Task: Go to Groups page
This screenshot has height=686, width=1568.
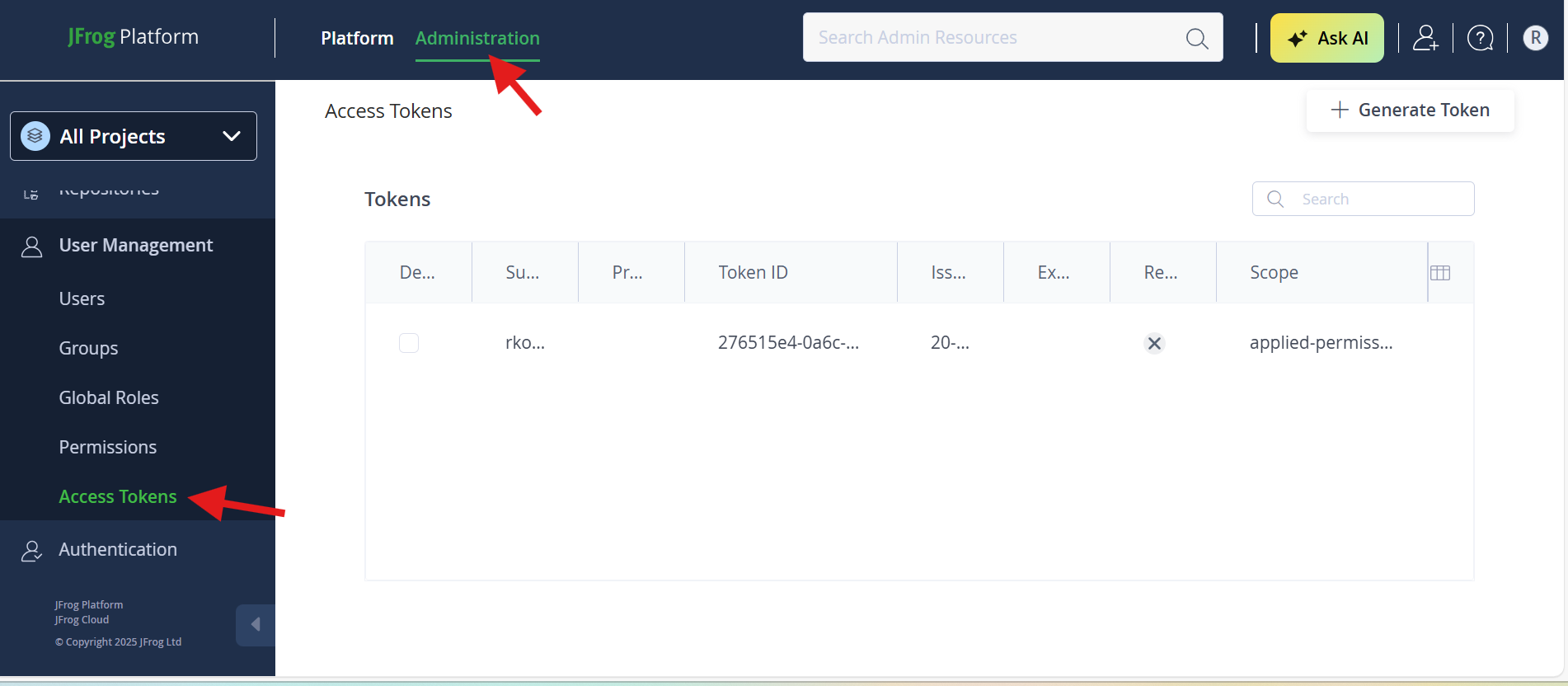Action: coord(88,348)
